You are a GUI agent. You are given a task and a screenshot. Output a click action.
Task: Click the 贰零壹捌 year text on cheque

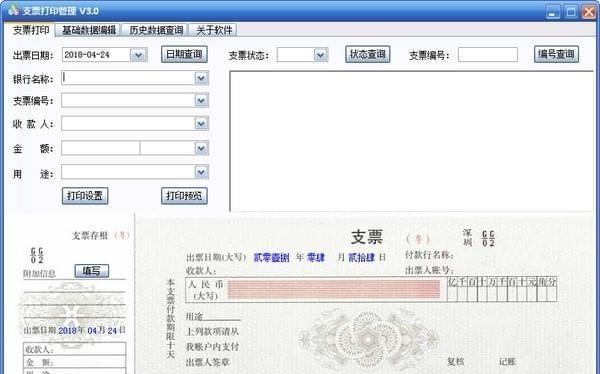tap(271, 258)
